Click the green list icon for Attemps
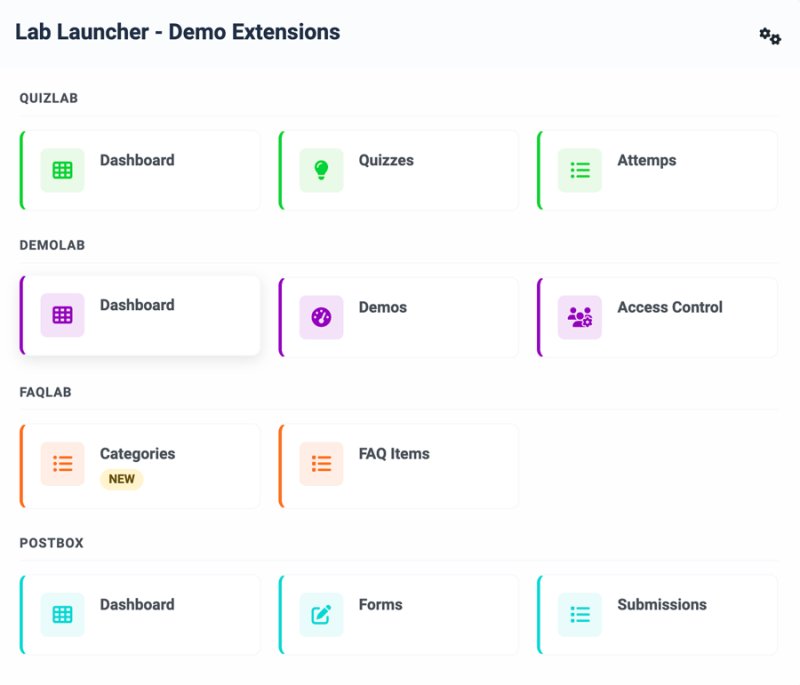 tap(580, 170)
